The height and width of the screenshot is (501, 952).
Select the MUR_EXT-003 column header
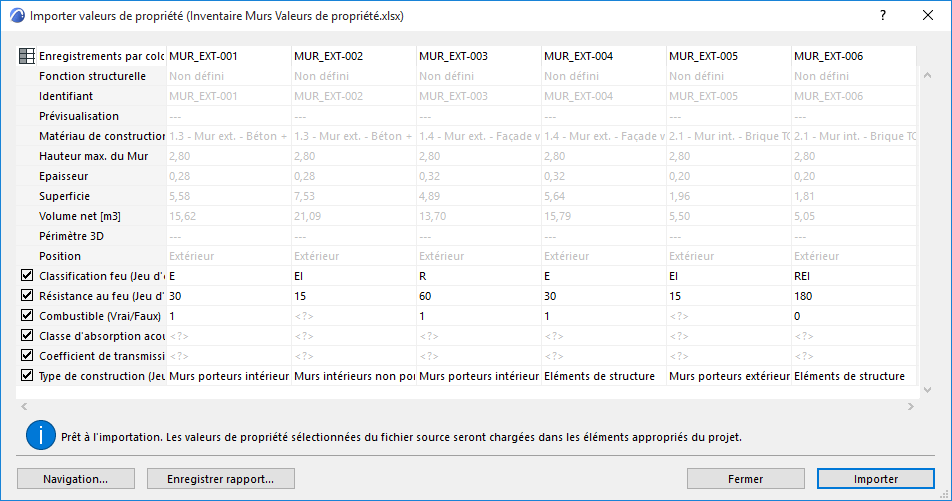pos(479,56)
